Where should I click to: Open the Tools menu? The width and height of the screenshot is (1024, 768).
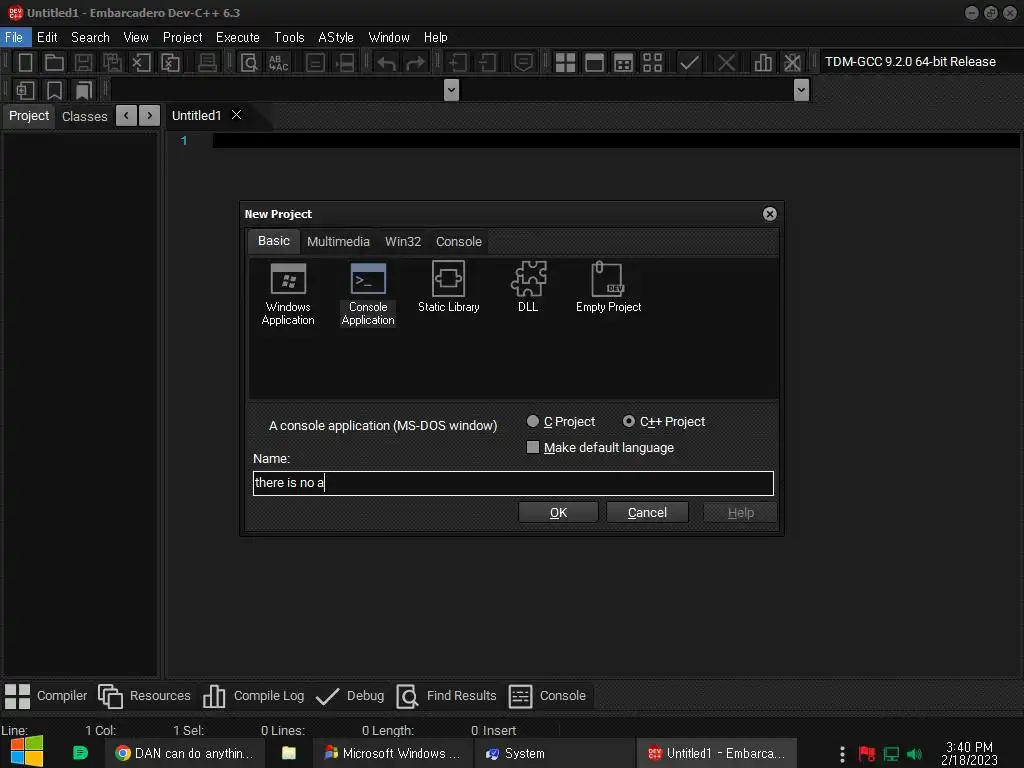click(289, 37)
